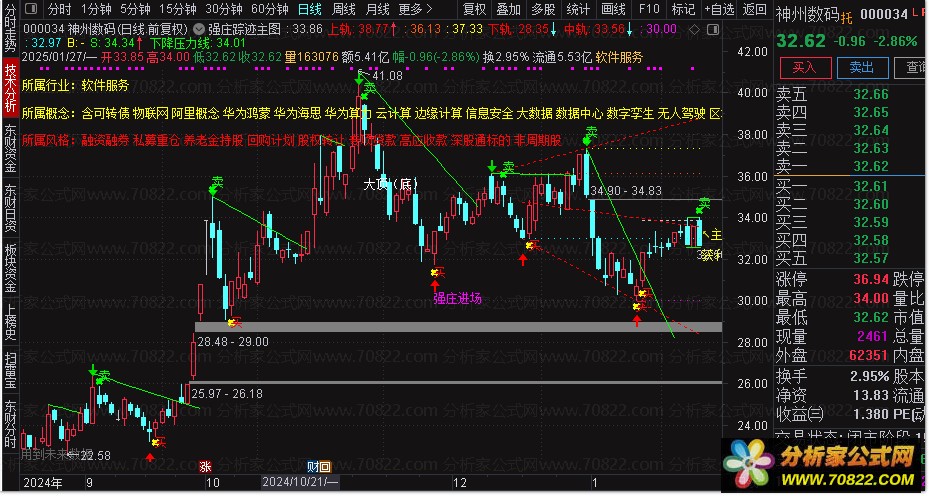
Task: Switch to 分时 period tab
Action: click(x=59, y=9)
